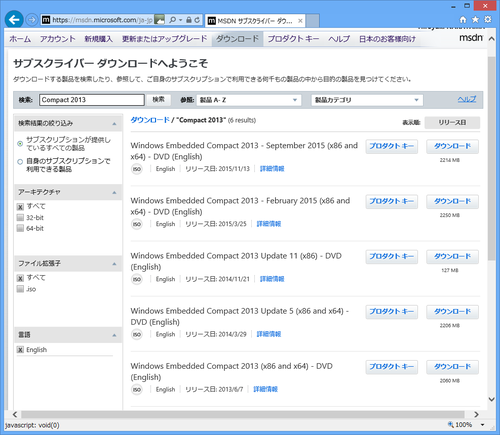Open the アカウント menu item

coord(57,39)
